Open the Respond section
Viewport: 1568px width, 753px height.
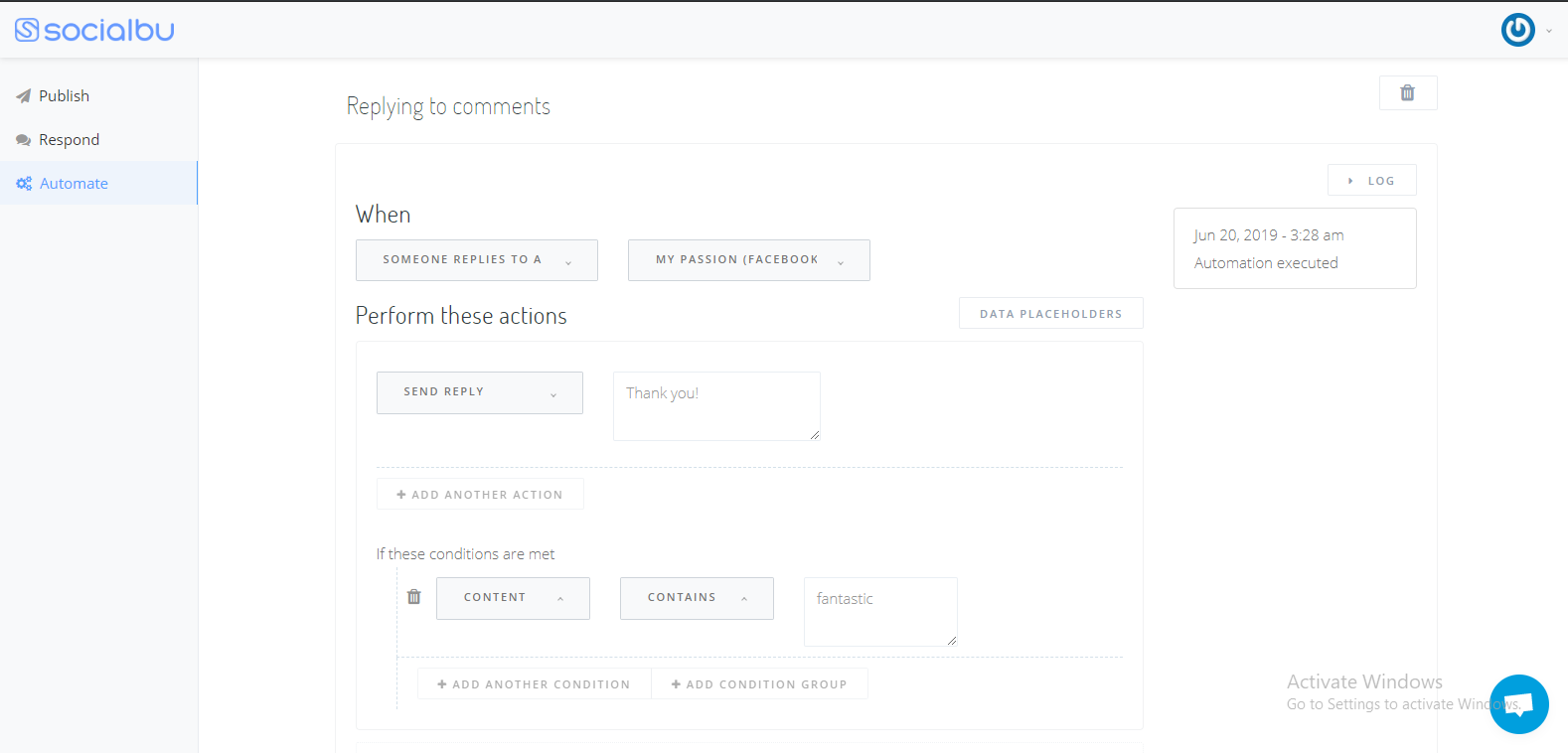tap(98, 139)
